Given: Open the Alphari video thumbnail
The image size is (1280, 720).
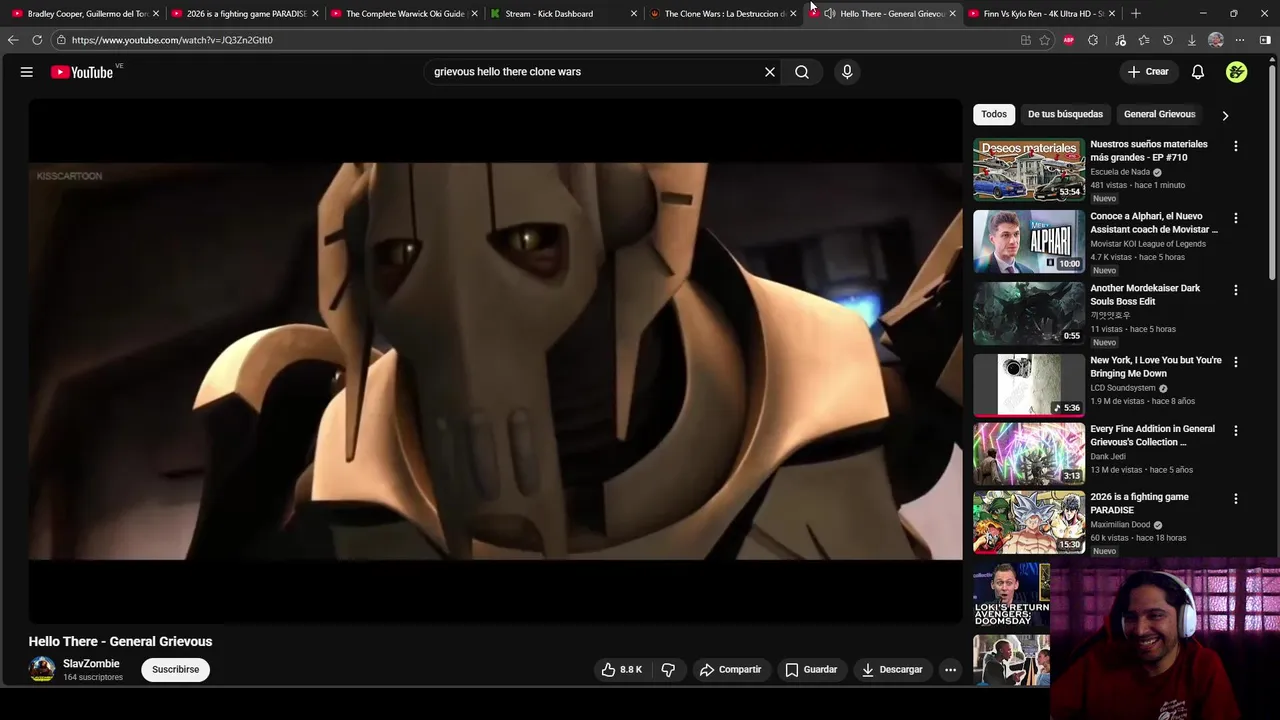Looking at the screenshot, I should pos(1029,241).
